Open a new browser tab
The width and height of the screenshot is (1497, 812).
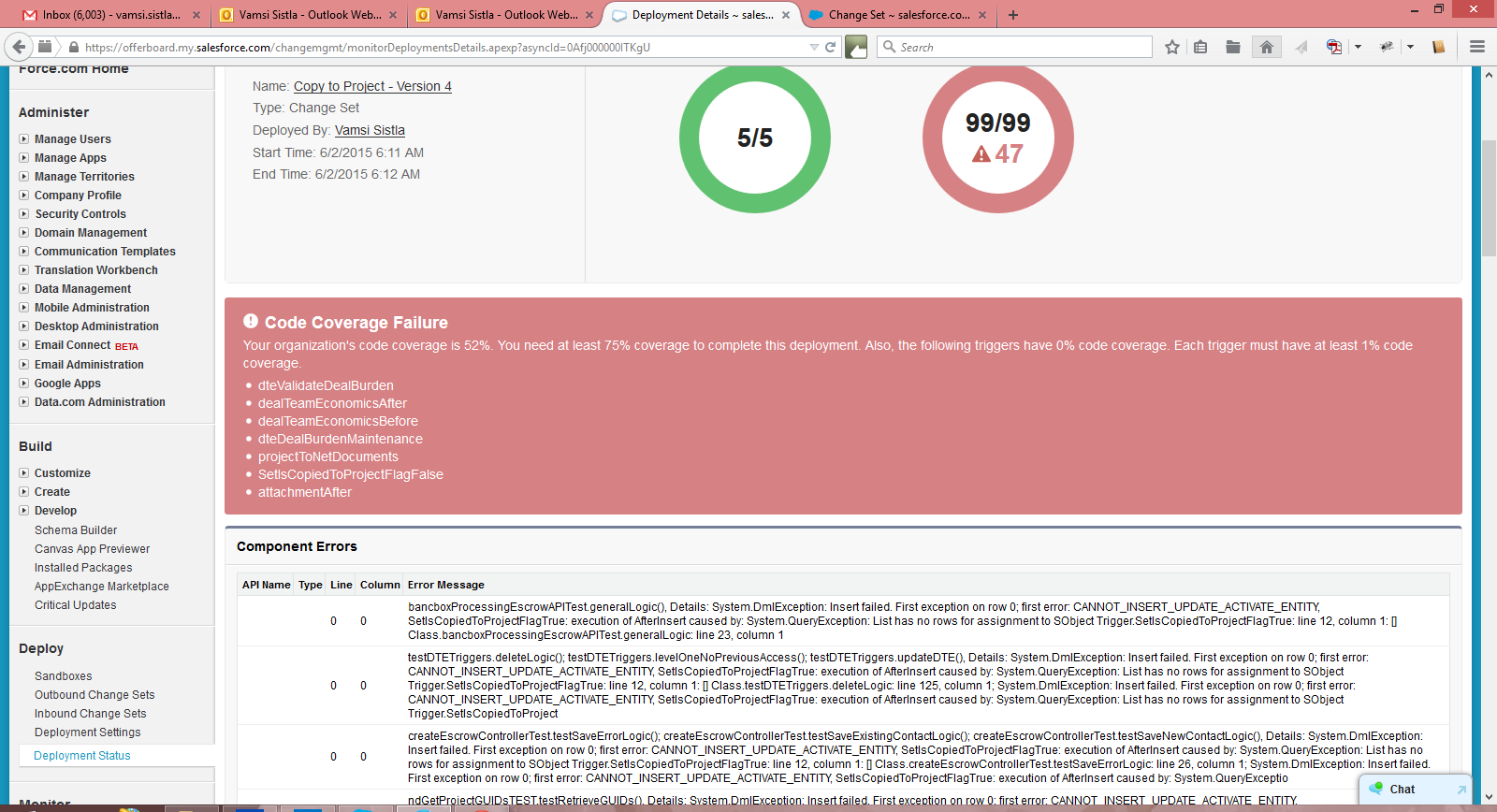1013,15
